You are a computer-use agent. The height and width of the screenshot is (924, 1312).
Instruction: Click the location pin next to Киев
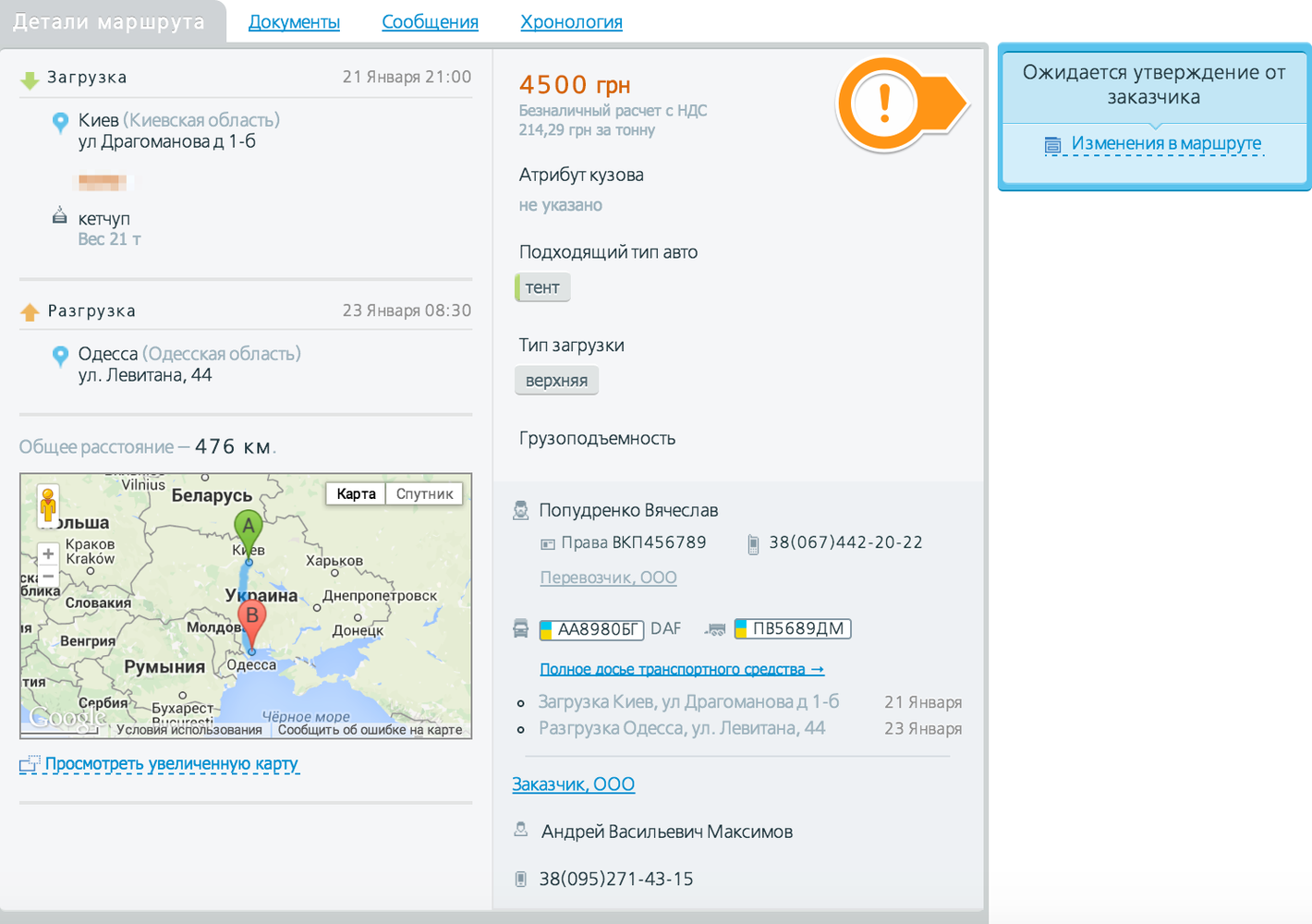tap(60, 122)
